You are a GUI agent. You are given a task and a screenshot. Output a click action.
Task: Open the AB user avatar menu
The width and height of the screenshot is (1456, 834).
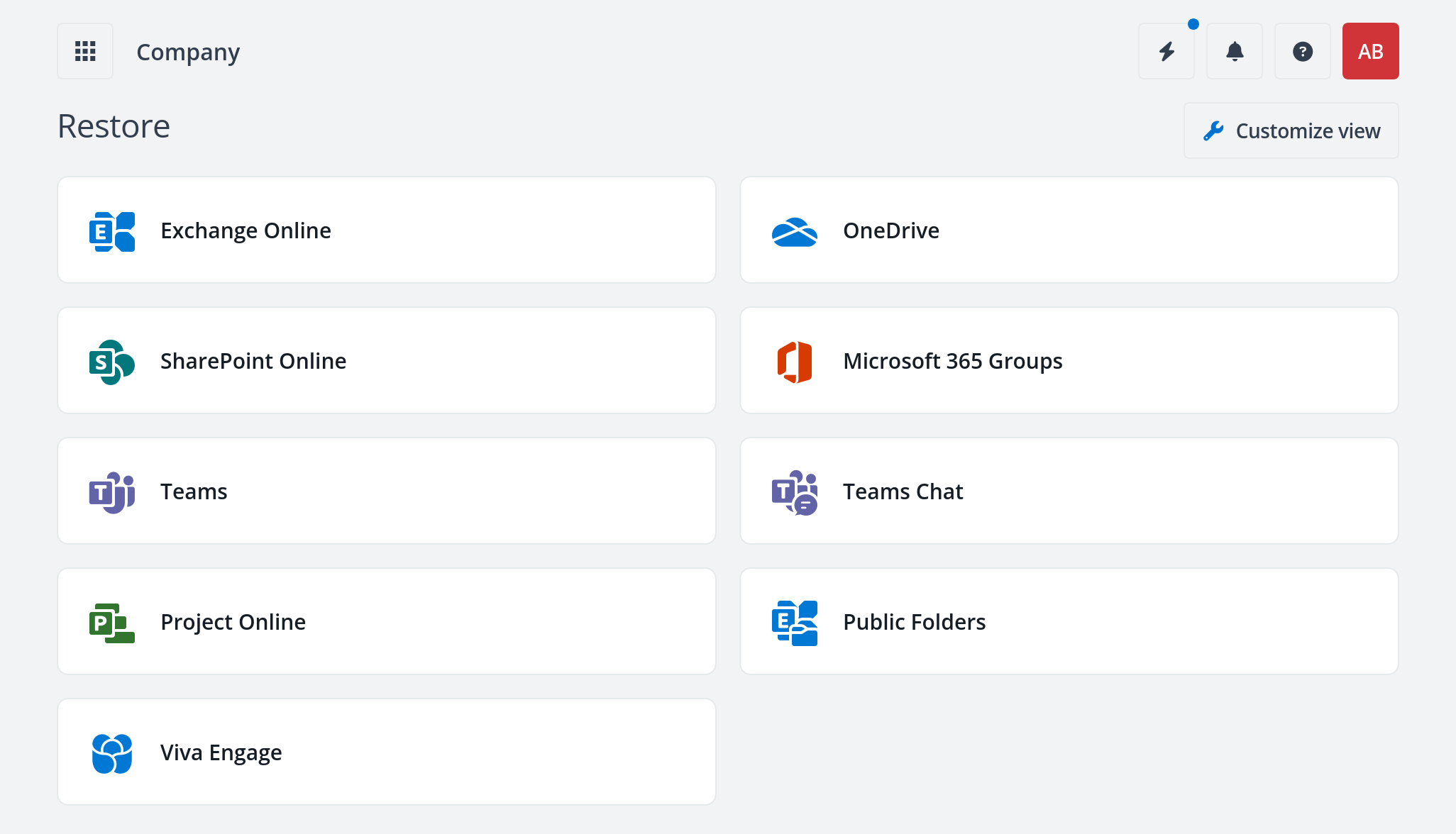coord(1371,51)
